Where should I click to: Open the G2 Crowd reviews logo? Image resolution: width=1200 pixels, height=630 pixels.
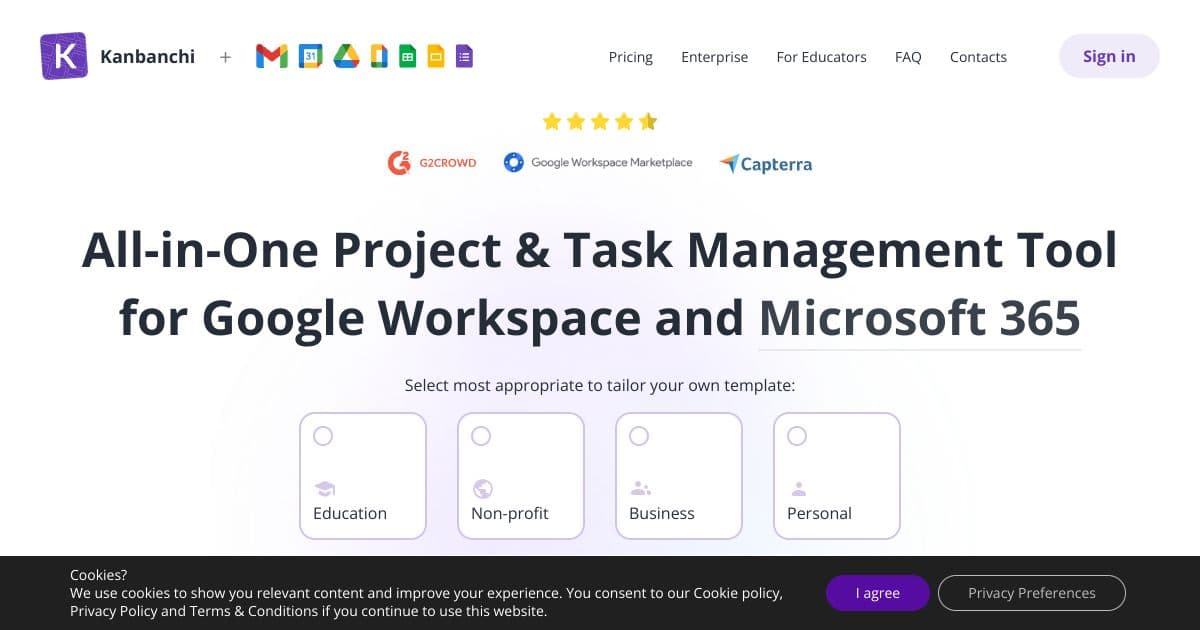tap(432, 163)
